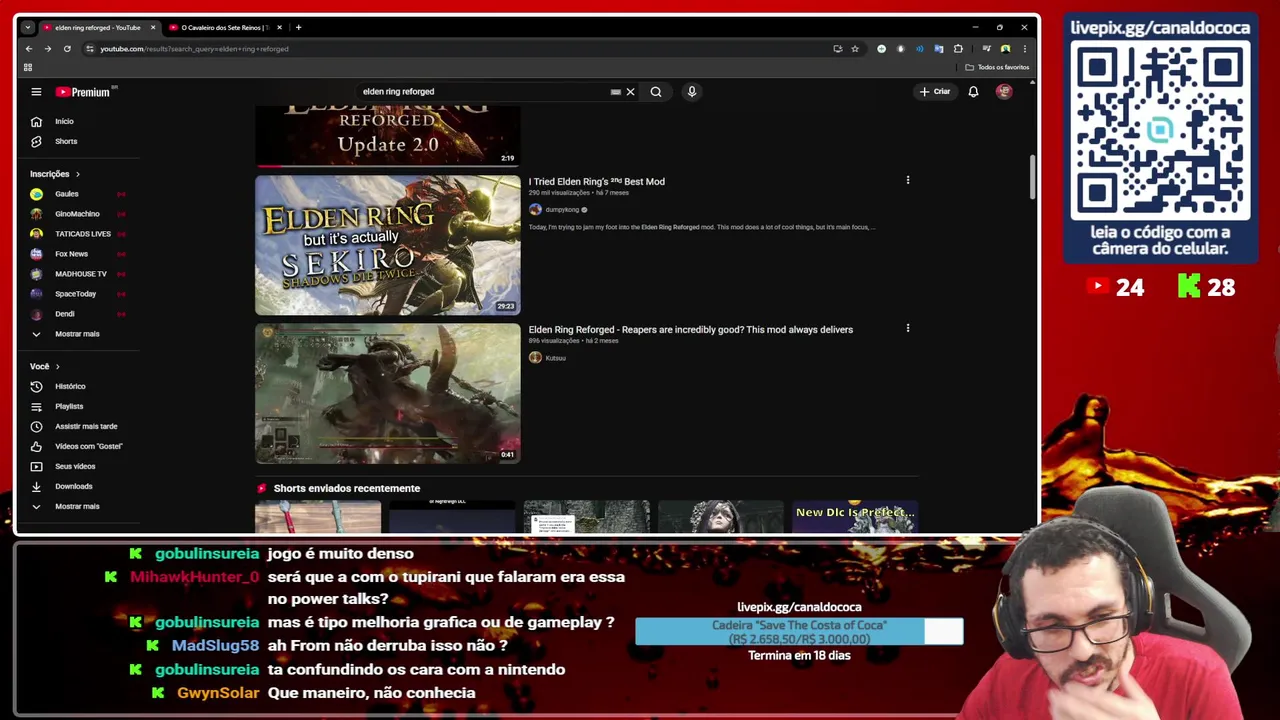Open the browser extensions puzzle icon
Screen dimensions: 1280x720
point(958,49)
